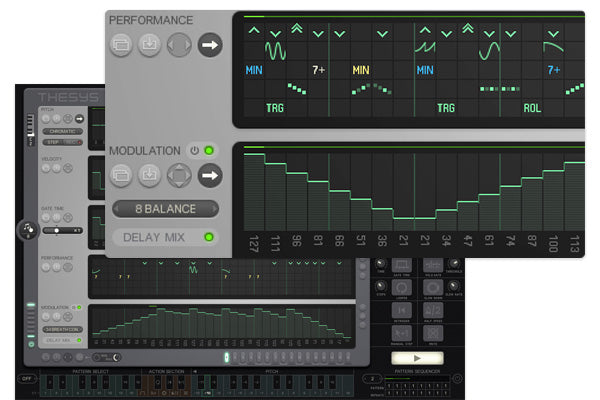Click the Half Speed action button

coord(433,310)
